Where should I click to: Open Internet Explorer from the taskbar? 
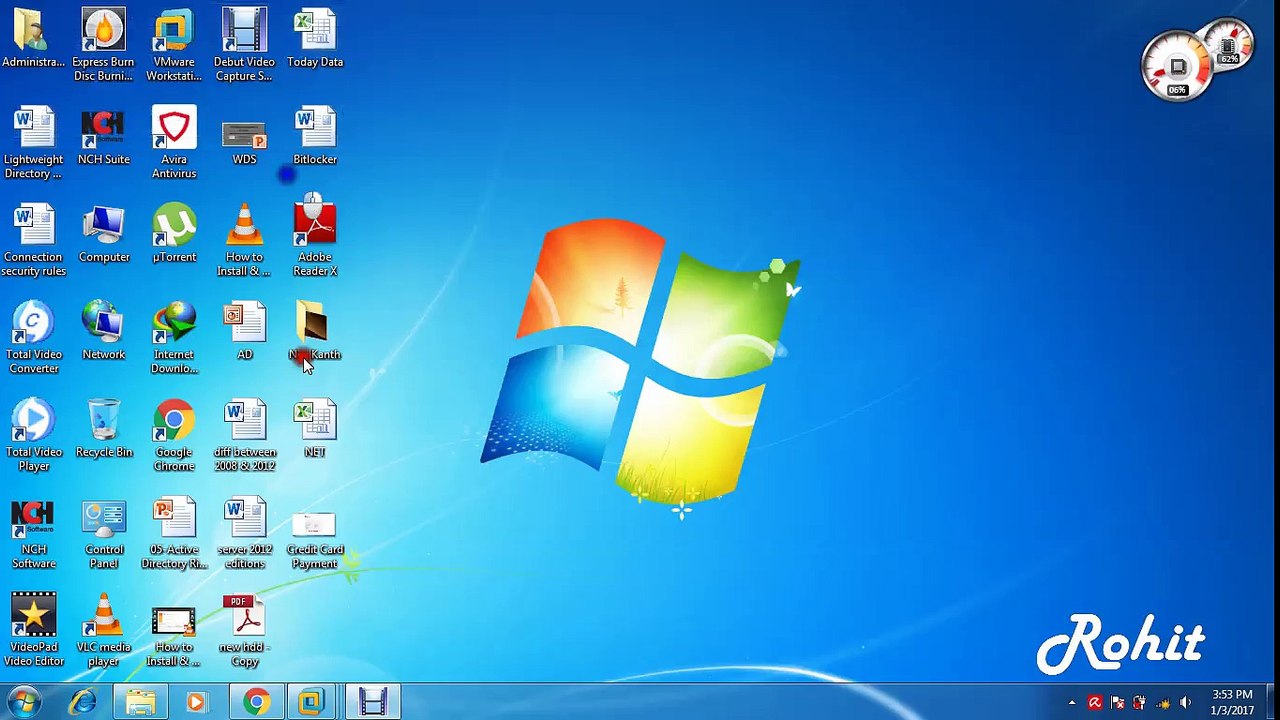83,702
